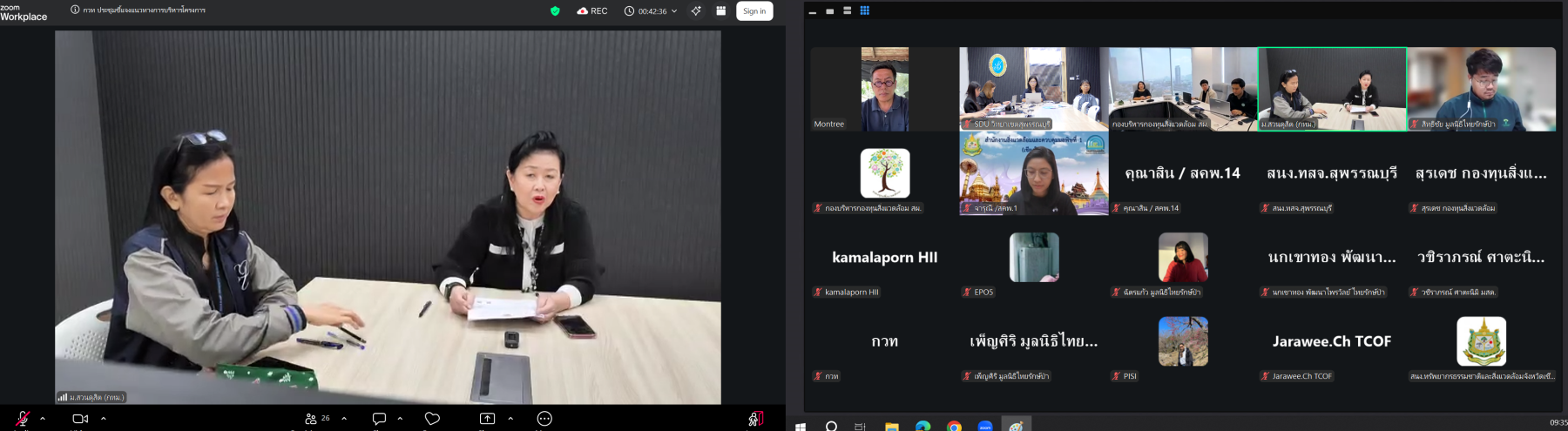This screenshot has width=1568, height=431.
Task: Open the chat panel
Action: [x=379, y=419]
